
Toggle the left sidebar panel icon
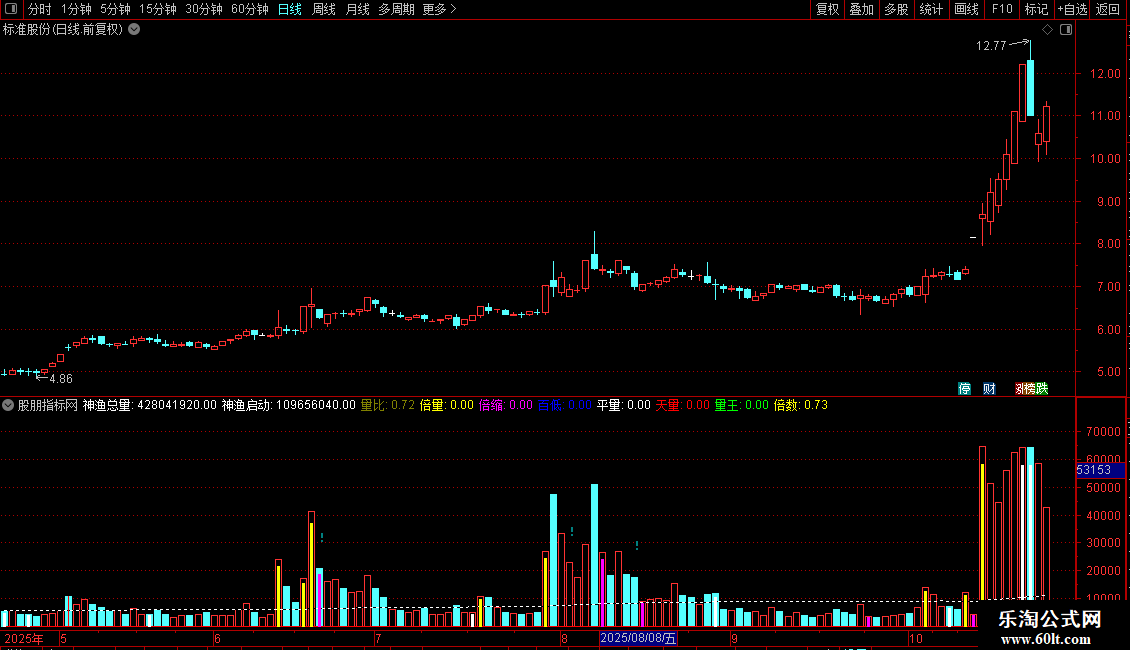11,9
